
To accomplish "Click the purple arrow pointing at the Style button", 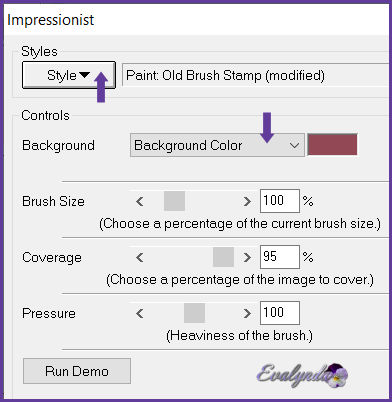I will point(101,88).
